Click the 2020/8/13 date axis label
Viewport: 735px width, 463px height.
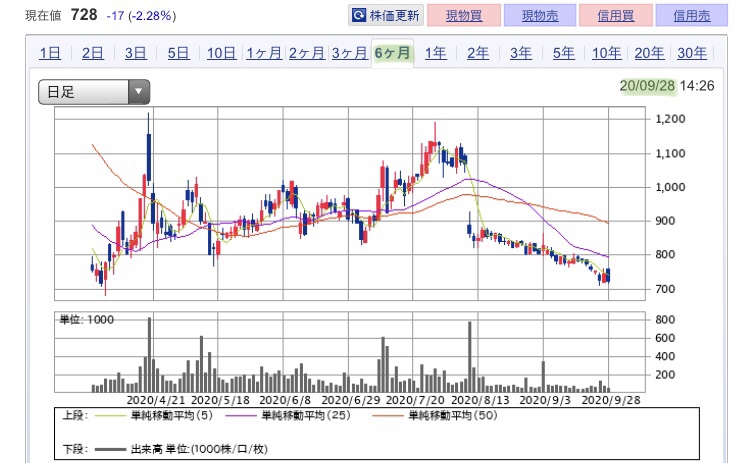(480, 400)
